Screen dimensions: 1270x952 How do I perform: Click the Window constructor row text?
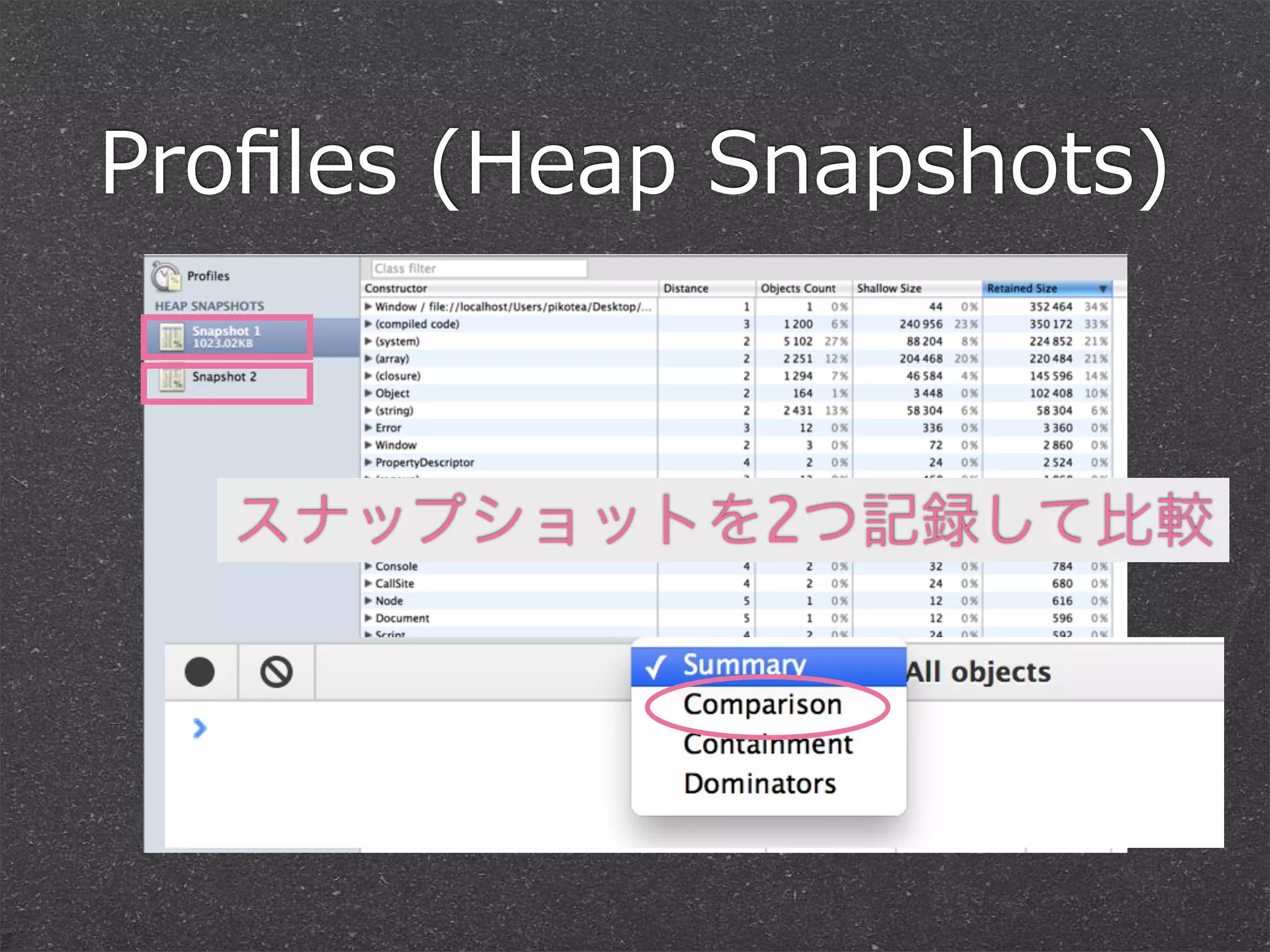click(396, 445)
